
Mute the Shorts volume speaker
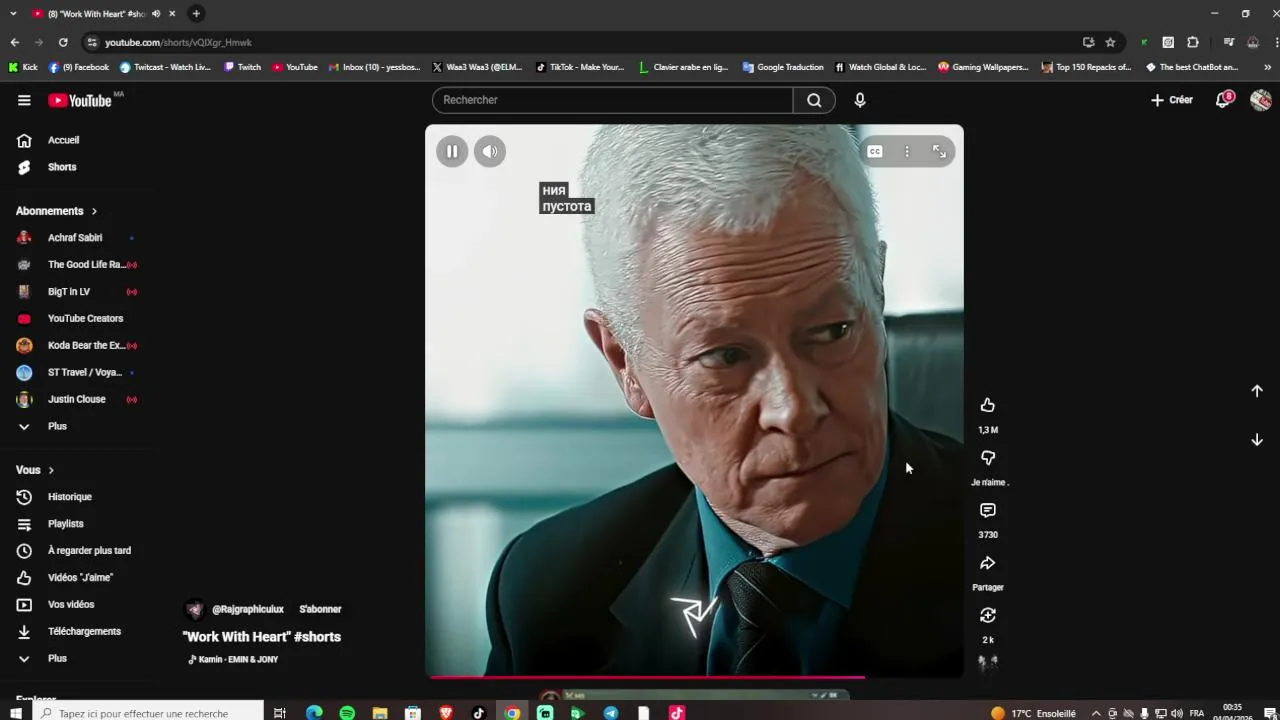490,151
